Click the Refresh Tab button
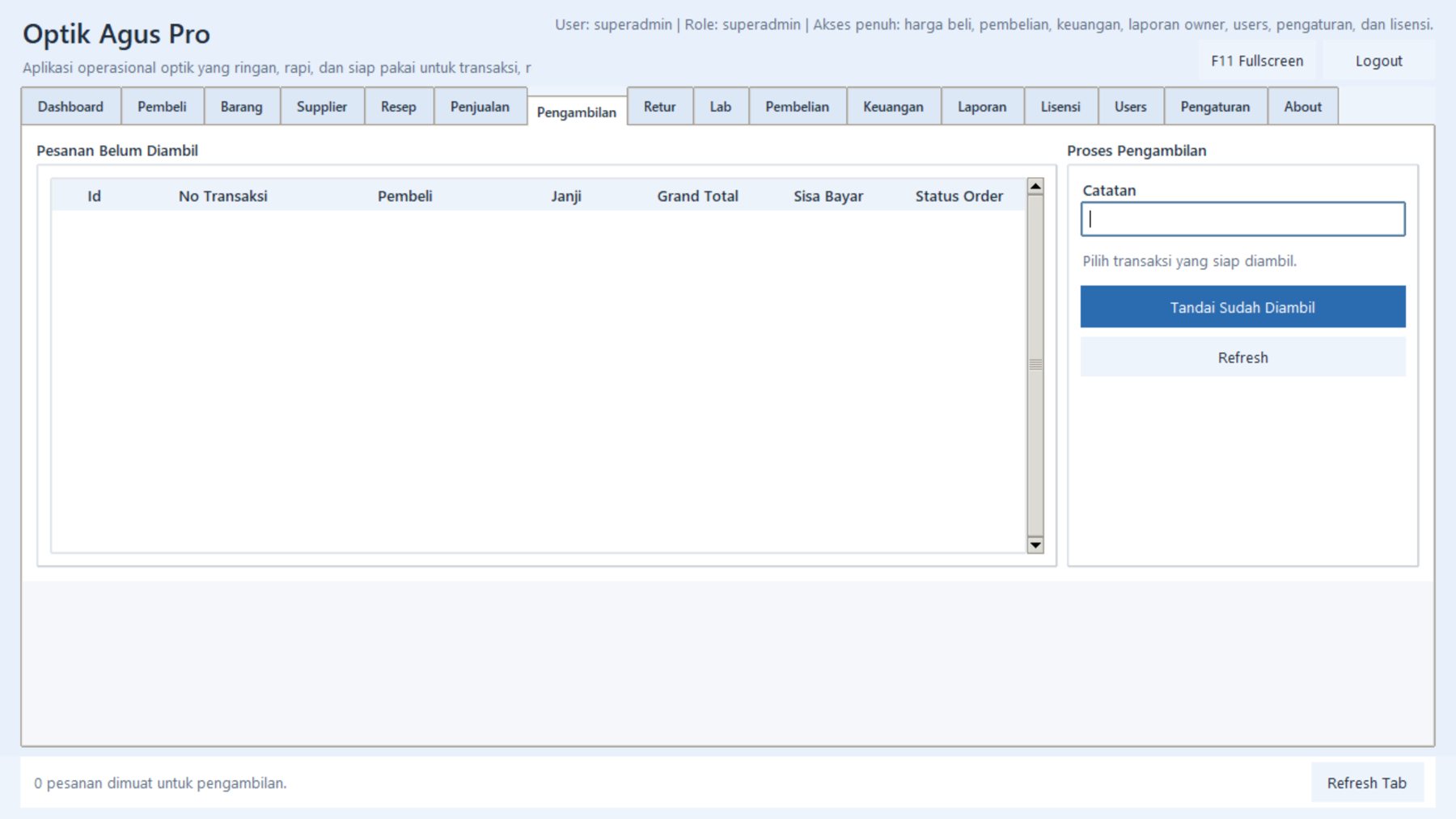 pos(1366,783)
